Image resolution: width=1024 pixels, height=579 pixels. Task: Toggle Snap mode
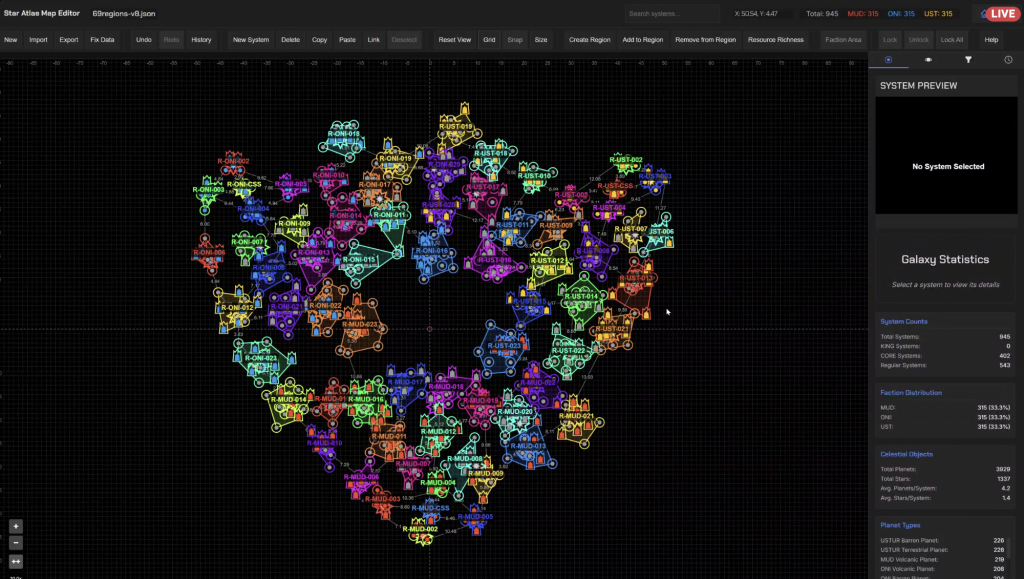point(515,40)
